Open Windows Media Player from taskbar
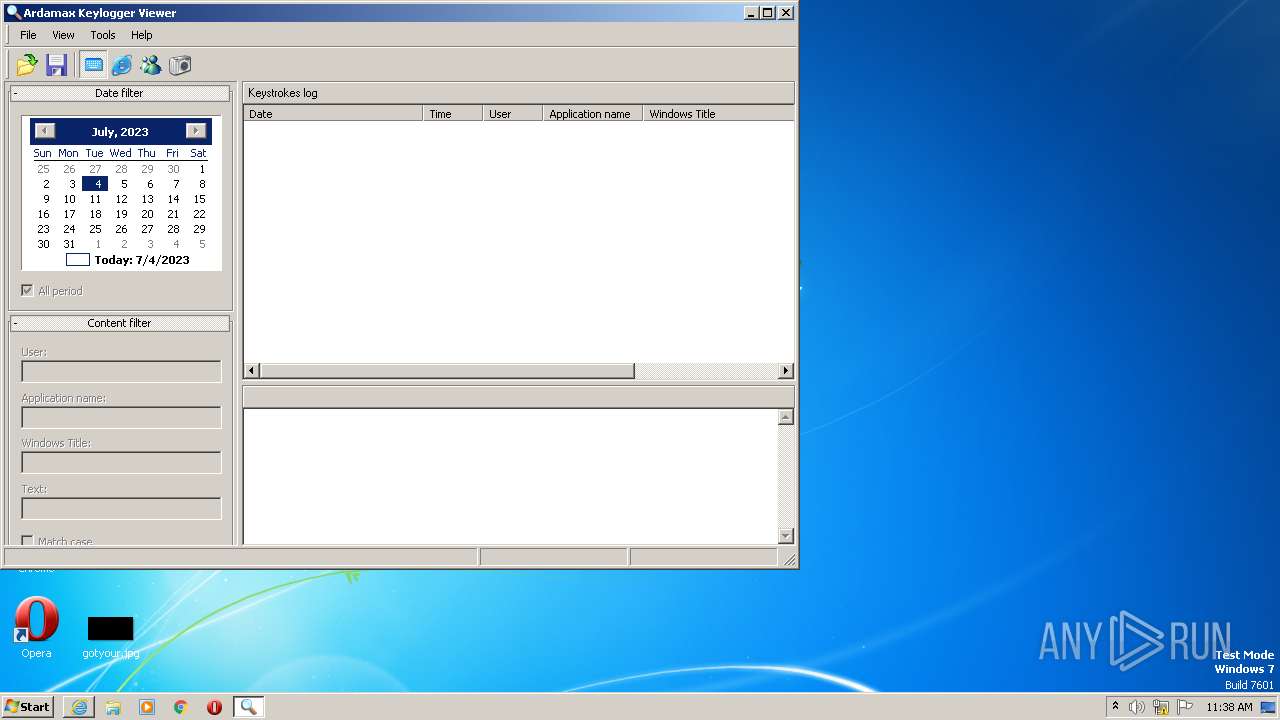The width and height of the screenshot is (1280, 720). click(147, 707)
